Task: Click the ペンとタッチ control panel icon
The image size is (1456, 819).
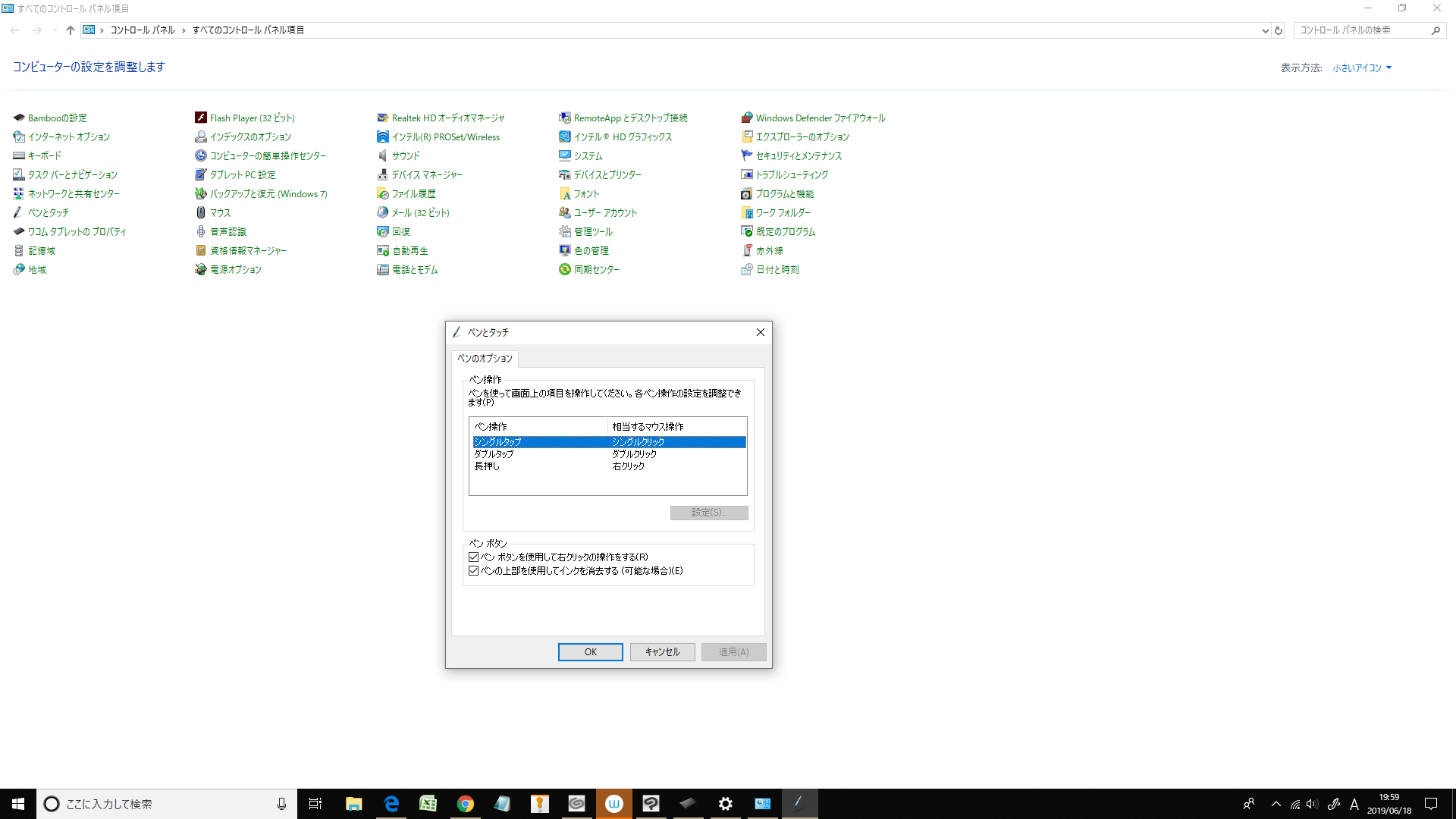Action: [x=18, y=213]
